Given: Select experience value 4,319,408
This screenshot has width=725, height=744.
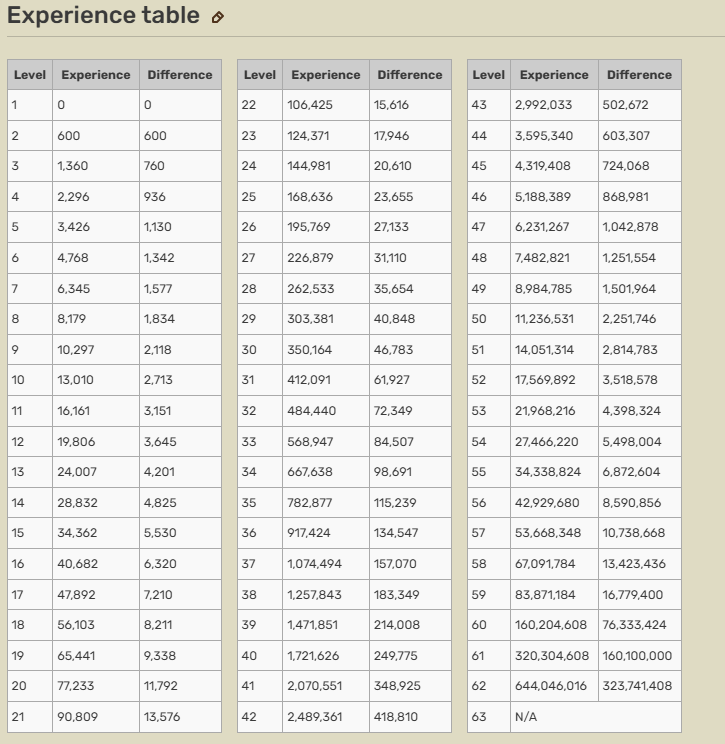Looking at the screenshot, I should [543, 166].
